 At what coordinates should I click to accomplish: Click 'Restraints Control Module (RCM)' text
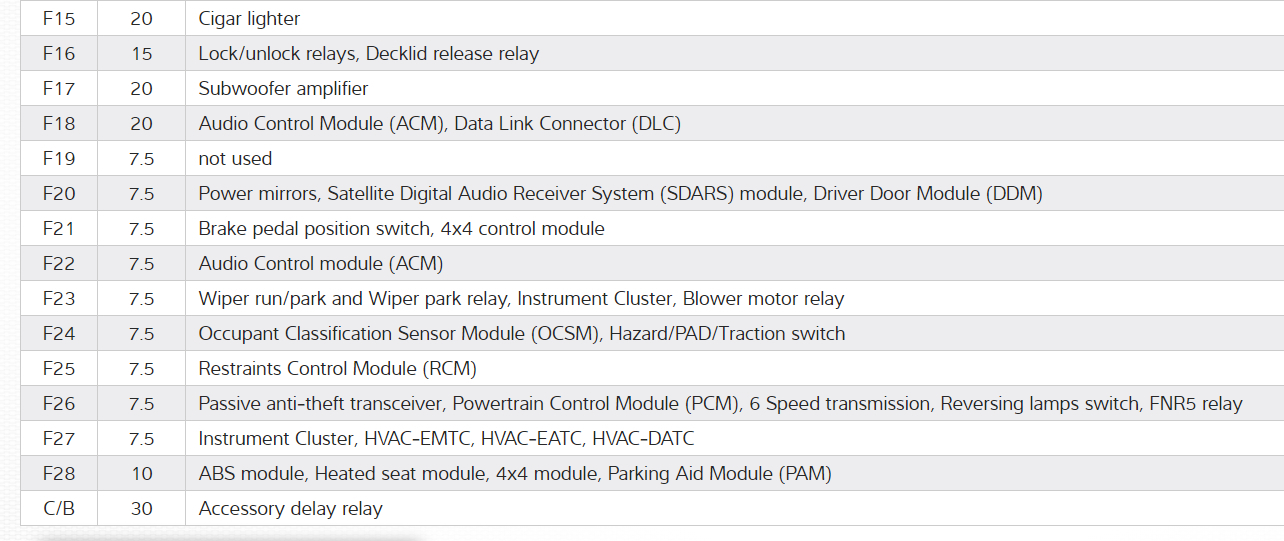(337, 369)
